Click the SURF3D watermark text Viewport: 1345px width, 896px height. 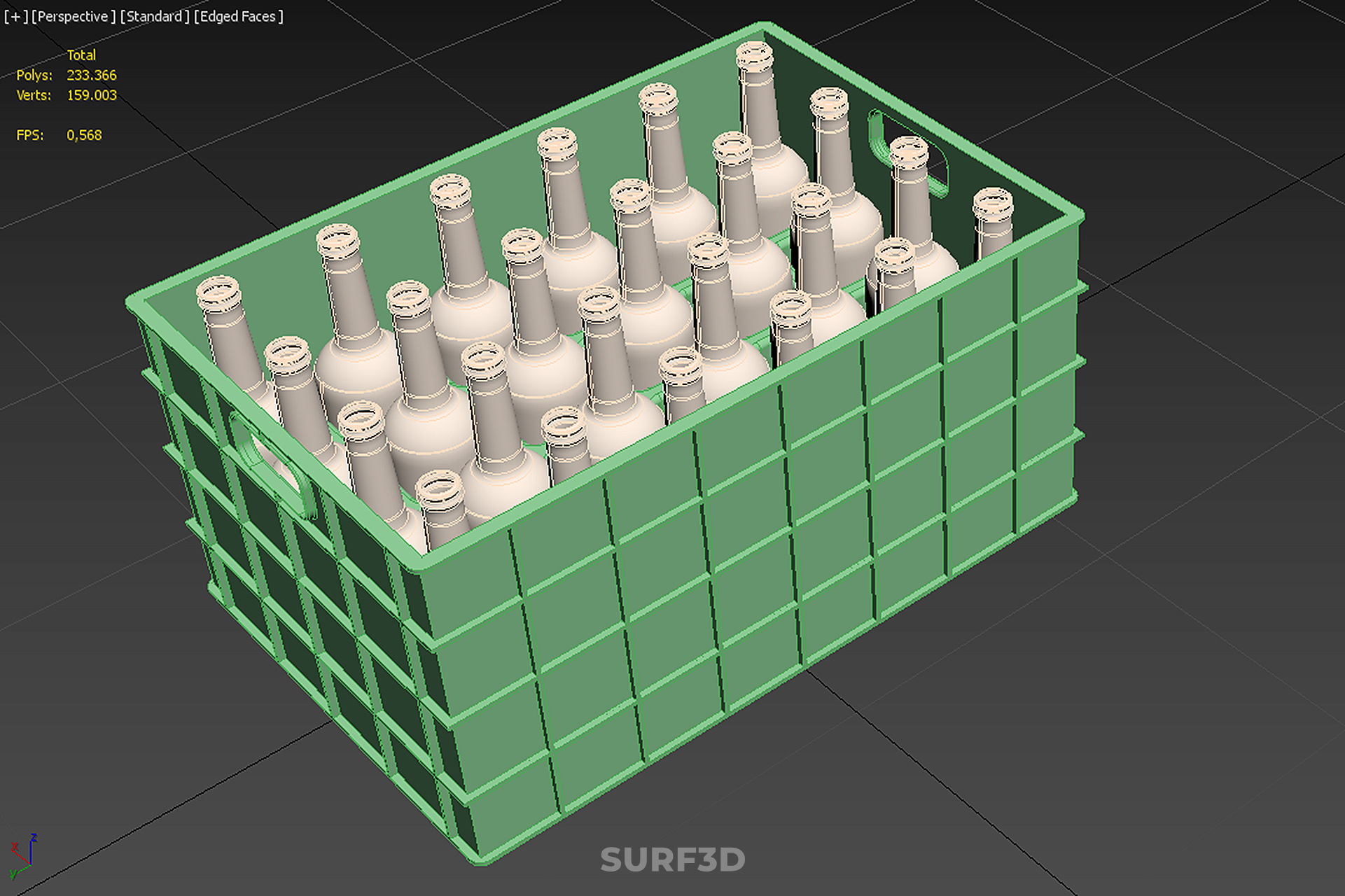tap(672, 860)
